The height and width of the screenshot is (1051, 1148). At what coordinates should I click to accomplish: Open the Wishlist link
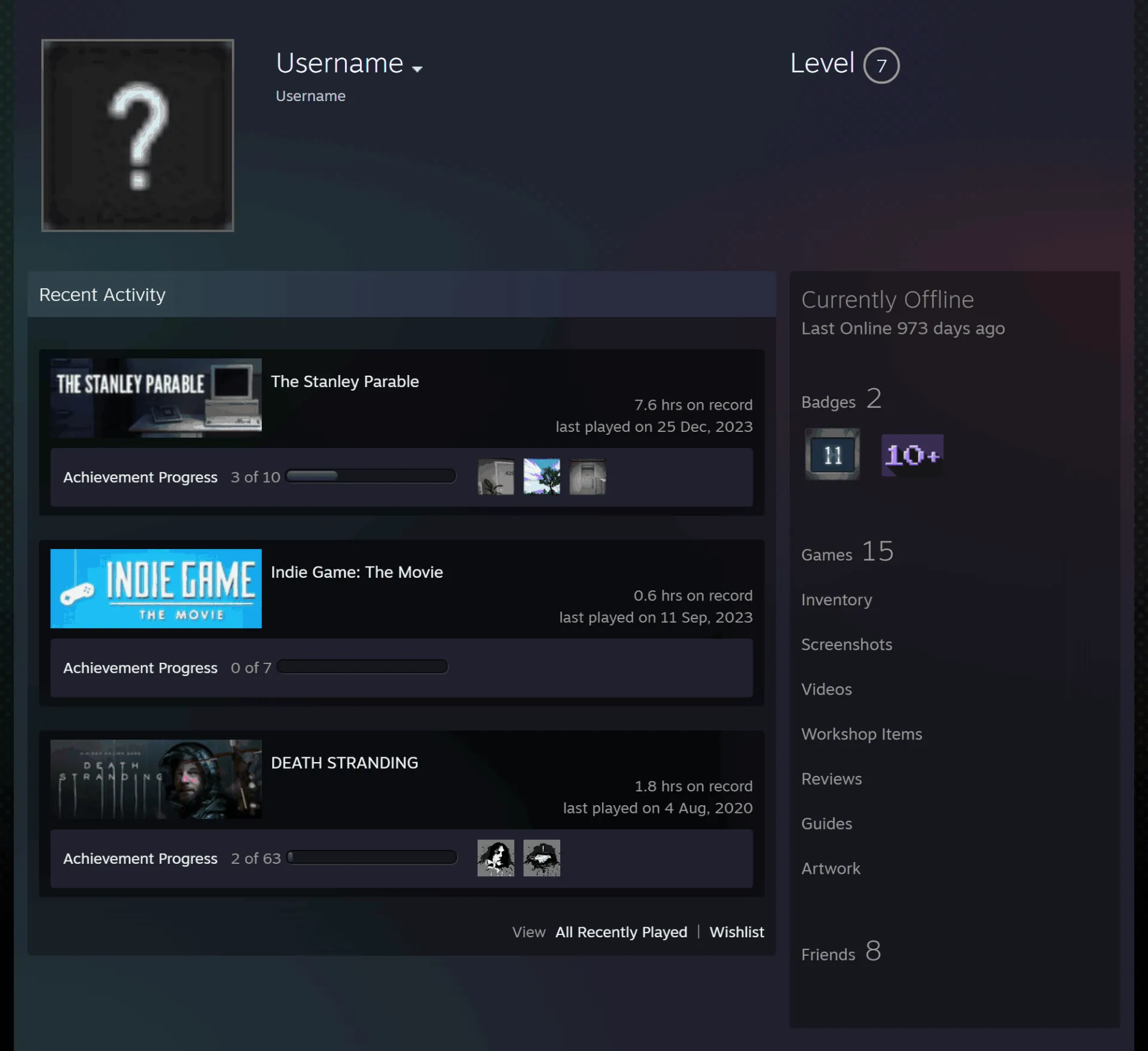pyautogui.click(x=737, y=932)
